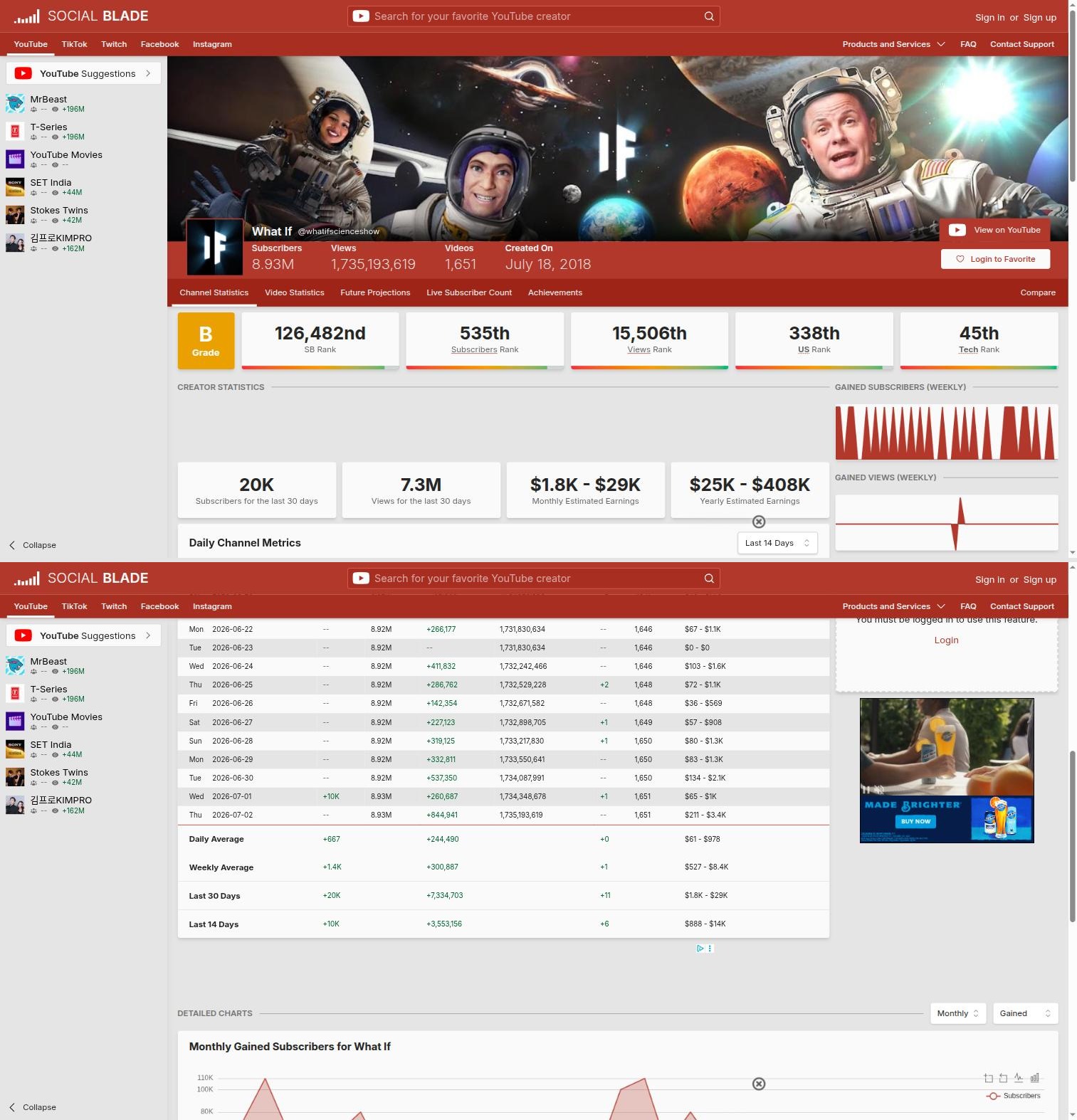This screenshot has width=1077, height=1120.
Task: Click magnifier icon in upper search bar
Action: 709,16
